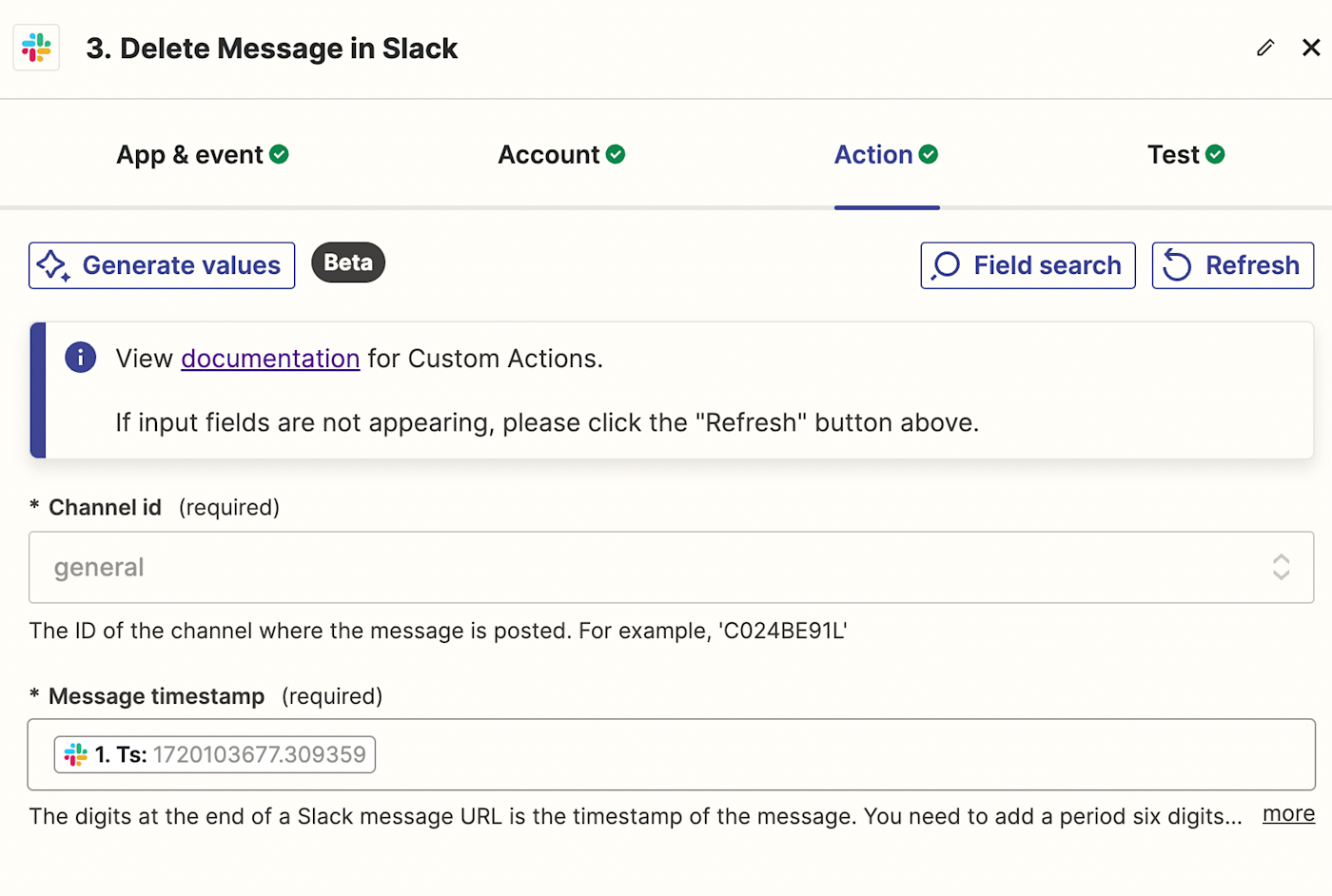Click green checkmark next to App & event

pos(279,154)
